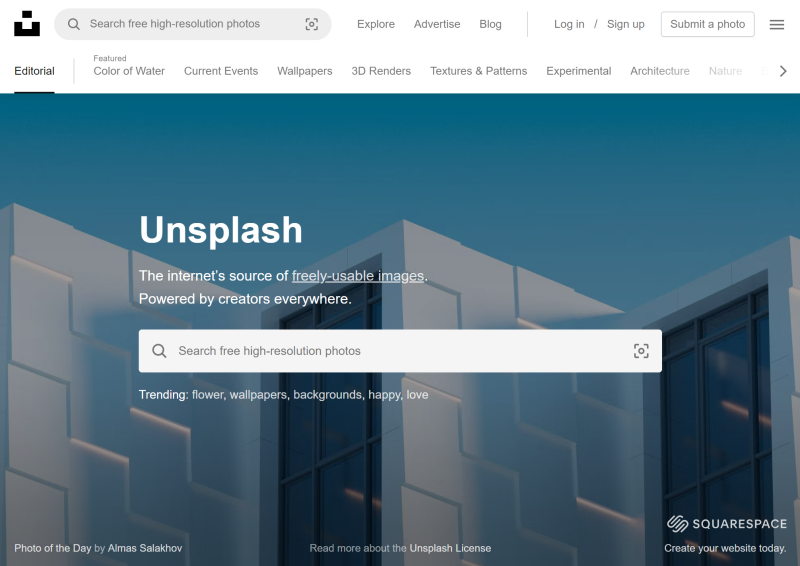800x566 pixels.
Task: Focus the hero search photos field
Action: click(400, 351)
